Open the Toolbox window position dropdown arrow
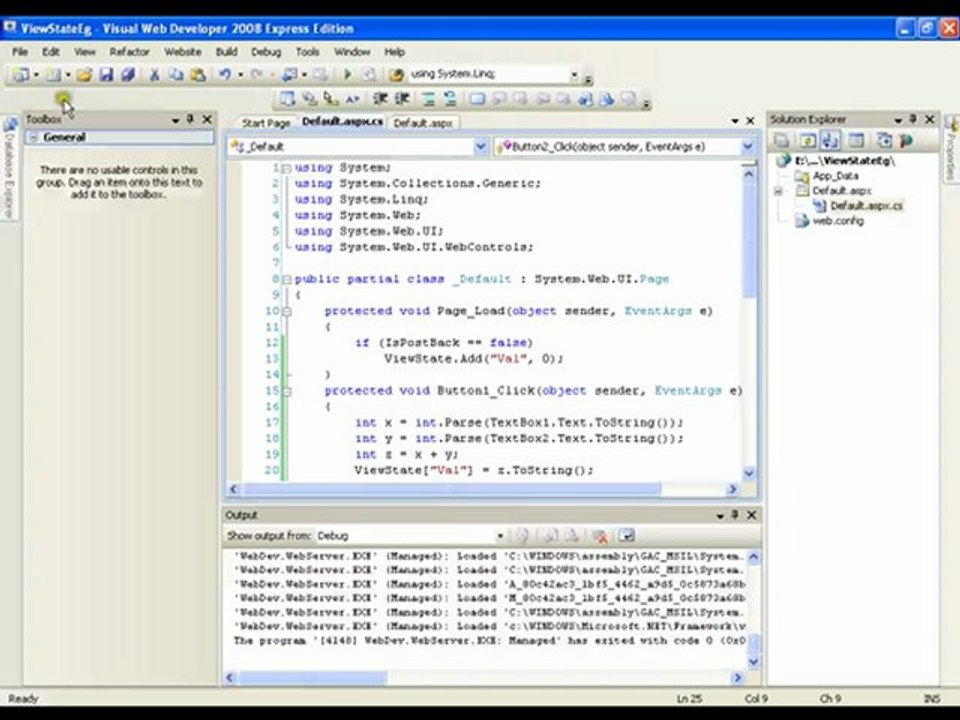The height and width of the screenshot is (720, 960). (x=176, y=120)
